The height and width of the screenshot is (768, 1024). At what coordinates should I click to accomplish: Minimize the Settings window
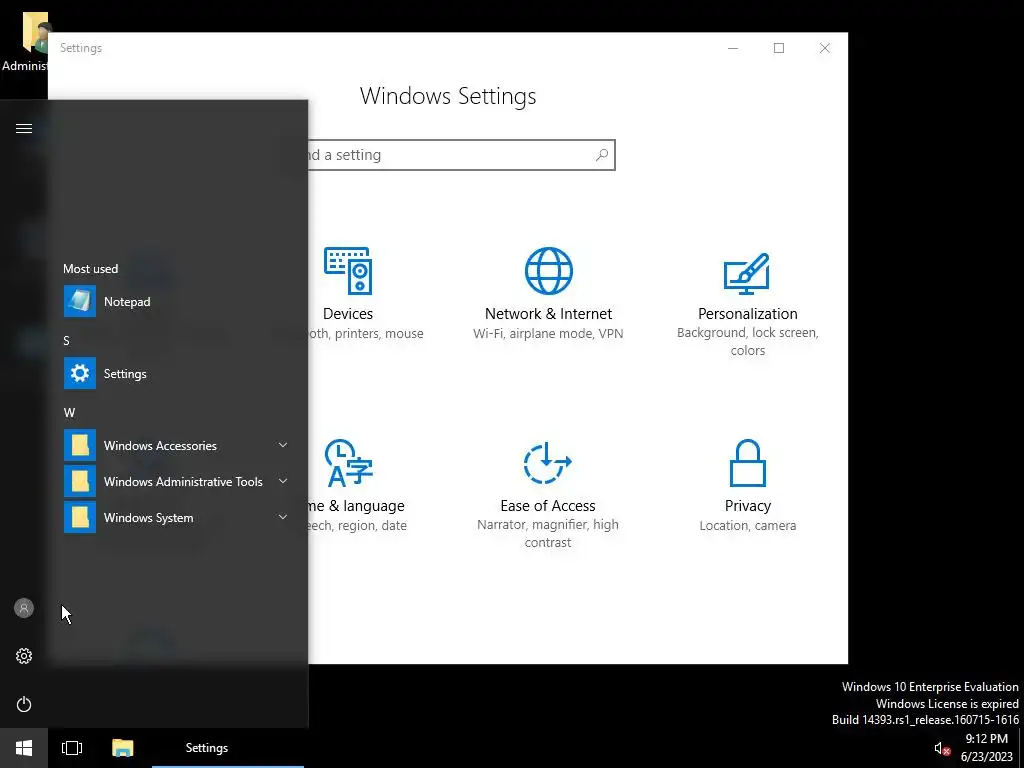click(x=733, y=48)
